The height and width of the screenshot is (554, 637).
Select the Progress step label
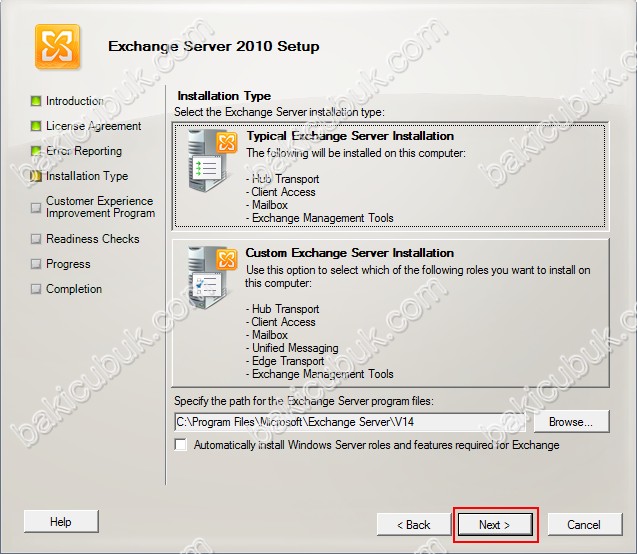68,264
